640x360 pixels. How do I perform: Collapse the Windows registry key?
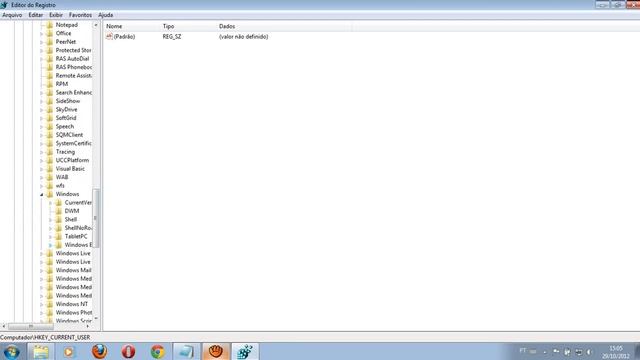click(x=42, y=195)
